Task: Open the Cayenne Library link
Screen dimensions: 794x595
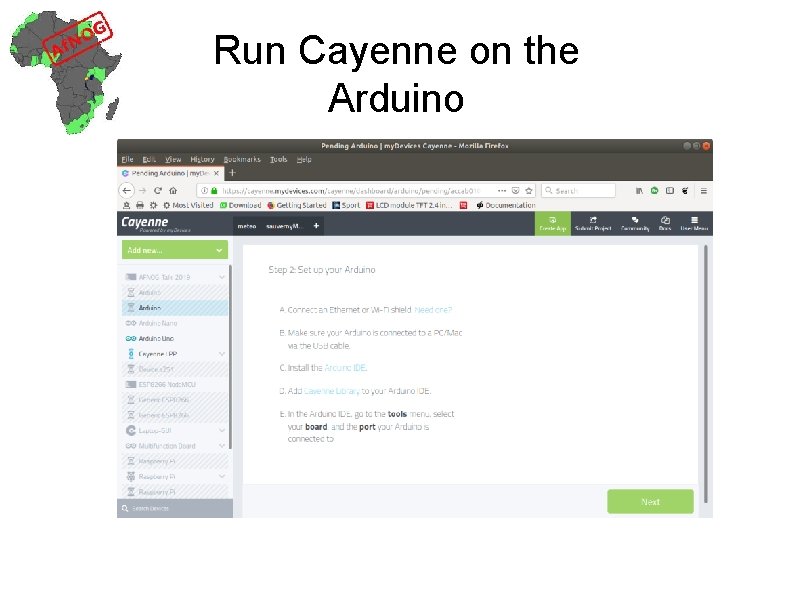Action: tap(332, 391)
